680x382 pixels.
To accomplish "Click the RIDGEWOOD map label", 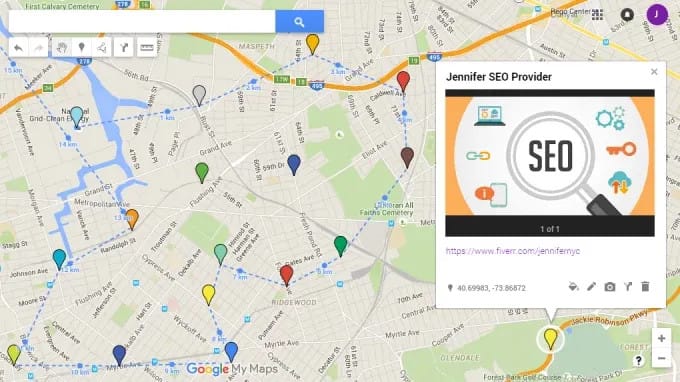I will click(x=294, y=302).
